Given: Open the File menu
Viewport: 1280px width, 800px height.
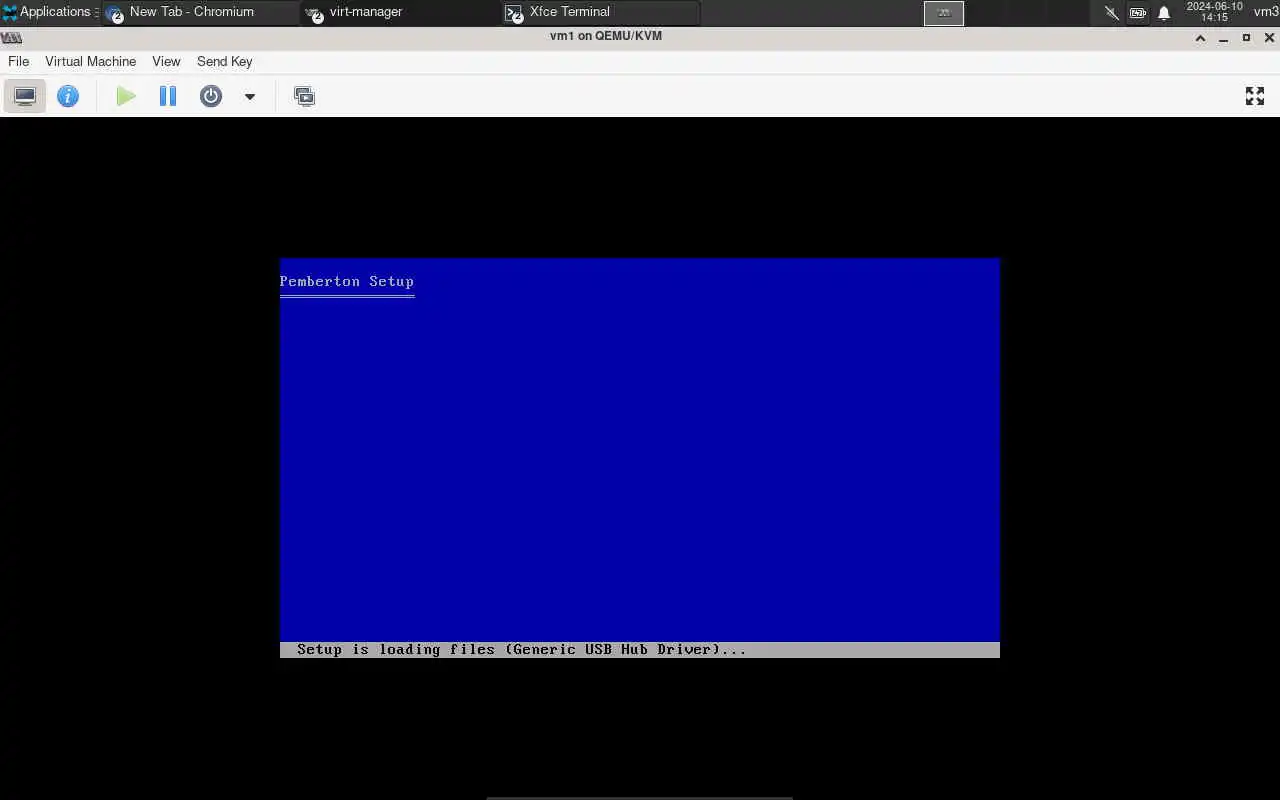Looking at the screenshot, I should 18,61.
